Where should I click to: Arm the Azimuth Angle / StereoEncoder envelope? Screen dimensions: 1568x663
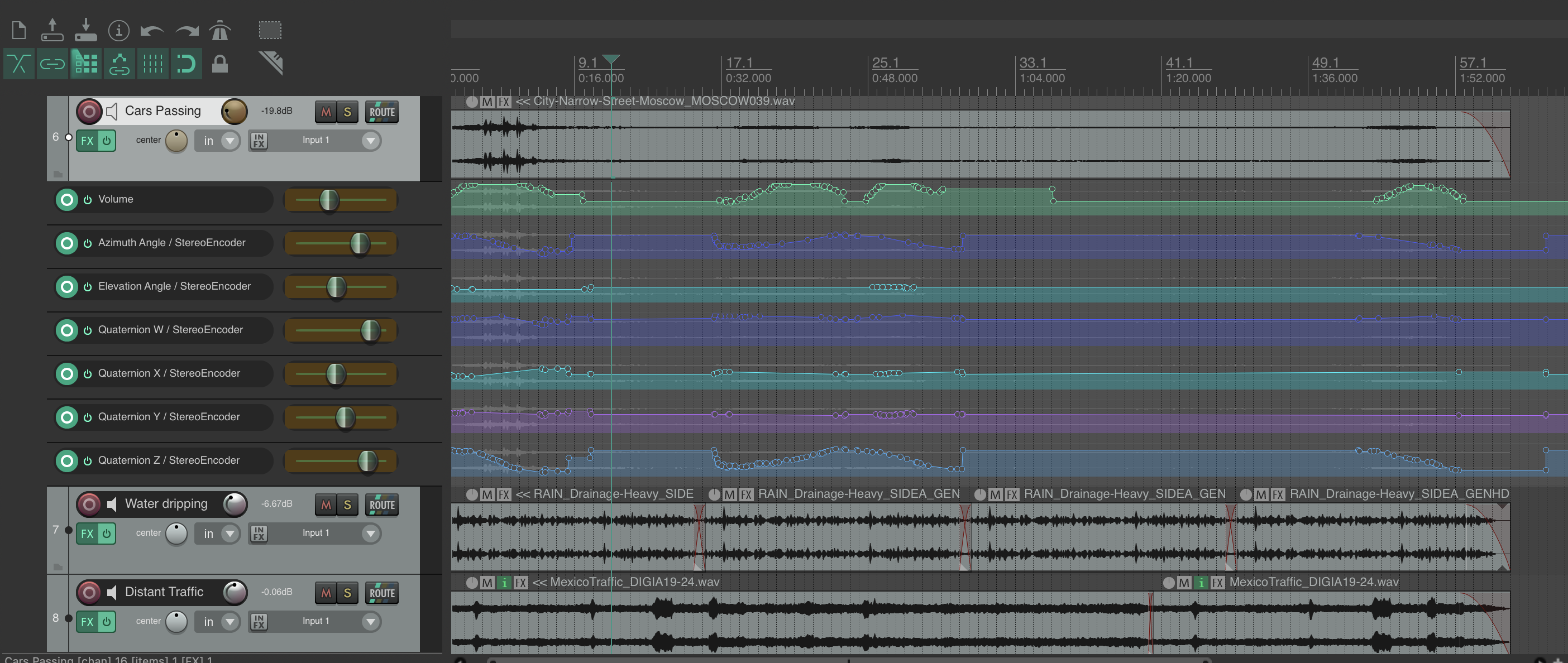tap(67, 243)
